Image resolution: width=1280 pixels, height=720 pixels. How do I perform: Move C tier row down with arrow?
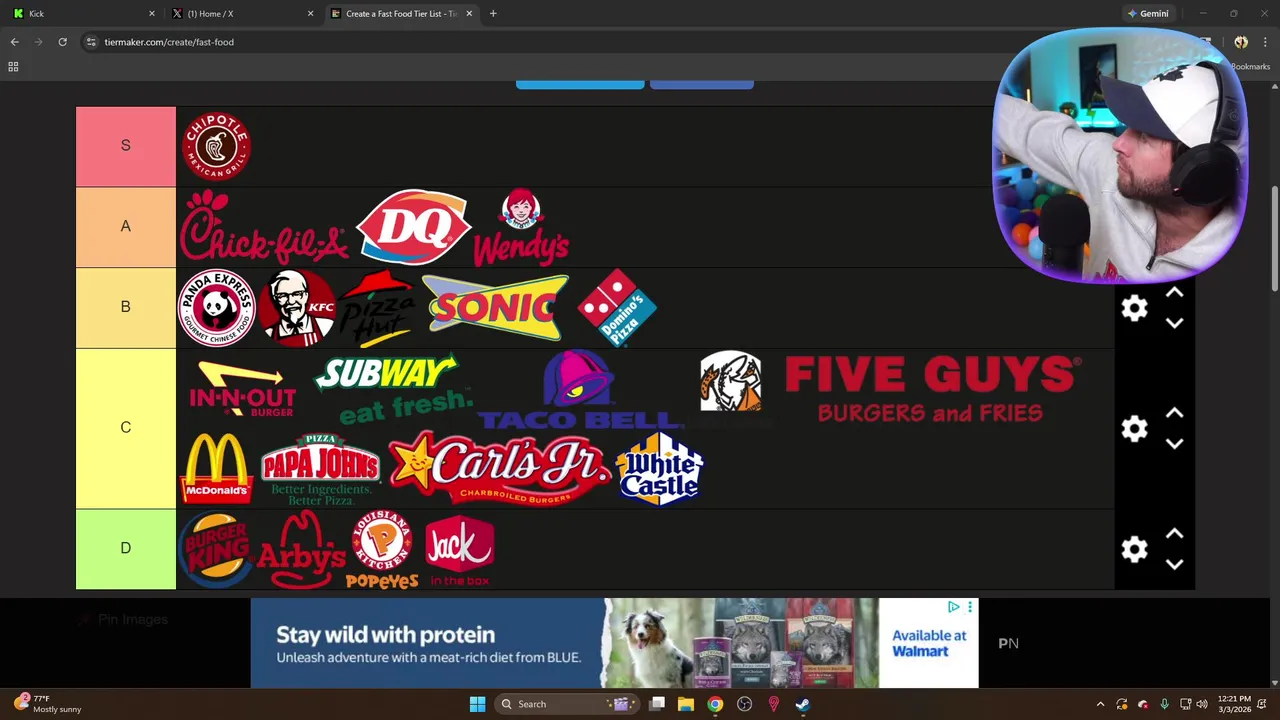click(1175, 443)
